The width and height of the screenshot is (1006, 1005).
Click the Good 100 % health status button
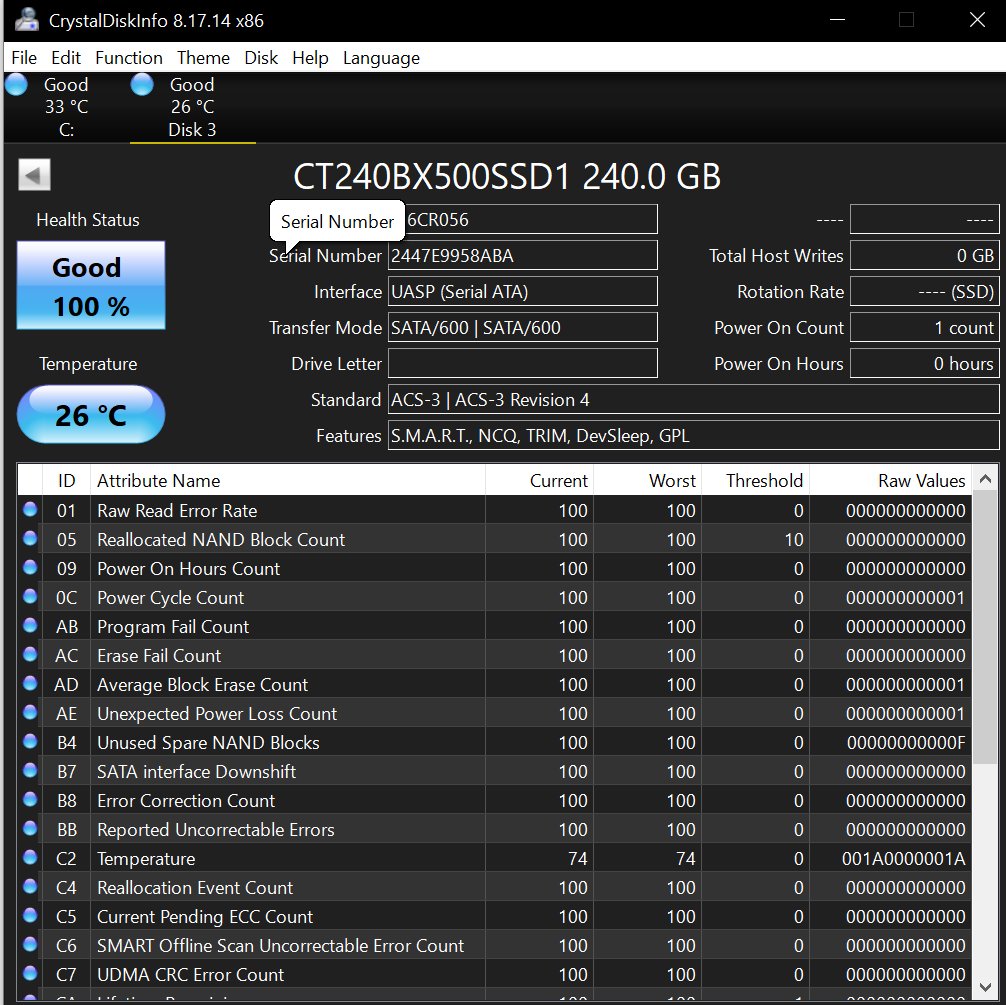[x=90, y=286]
